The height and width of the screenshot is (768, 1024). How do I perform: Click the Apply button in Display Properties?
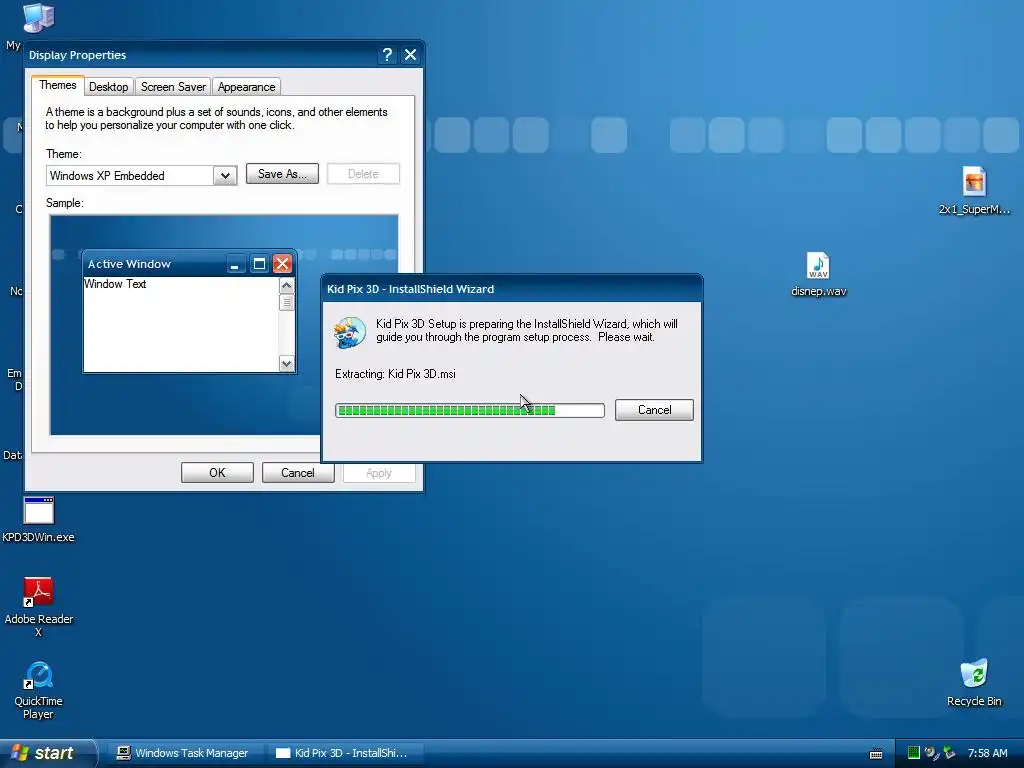(x=379, y=473)
